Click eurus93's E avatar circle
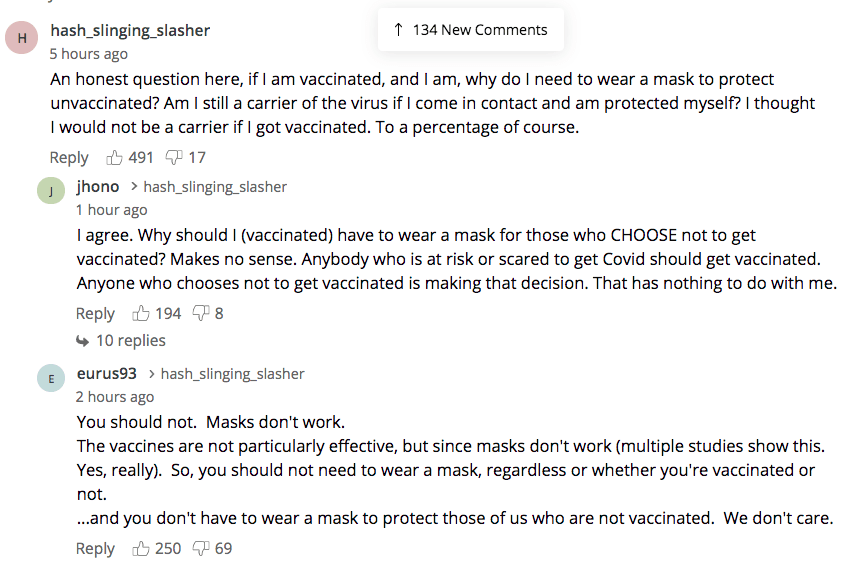 pos(50,379)
